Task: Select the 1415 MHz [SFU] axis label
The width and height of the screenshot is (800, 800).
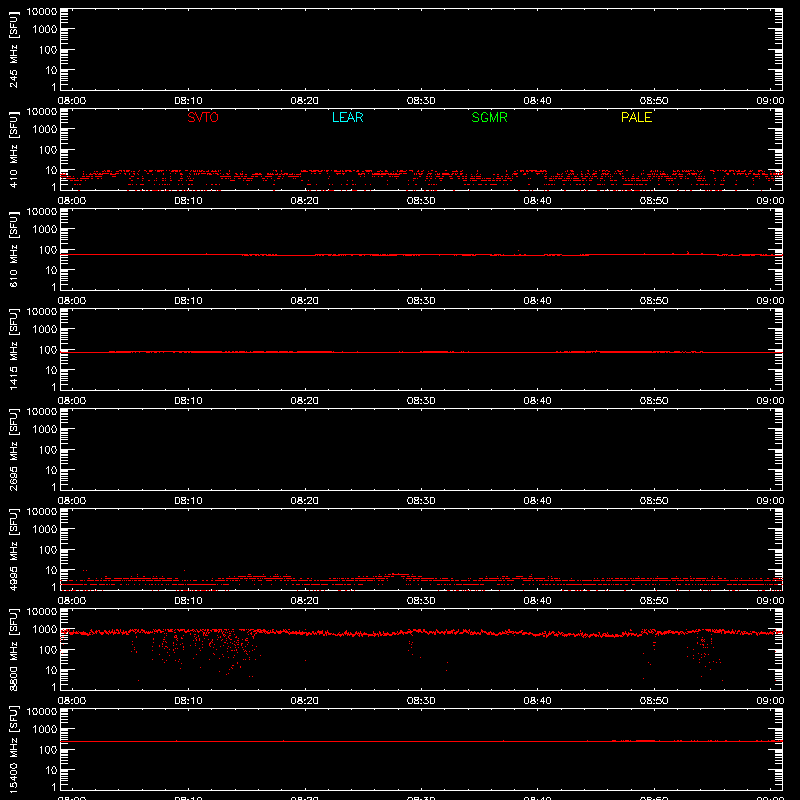Action: click(14, 349)
